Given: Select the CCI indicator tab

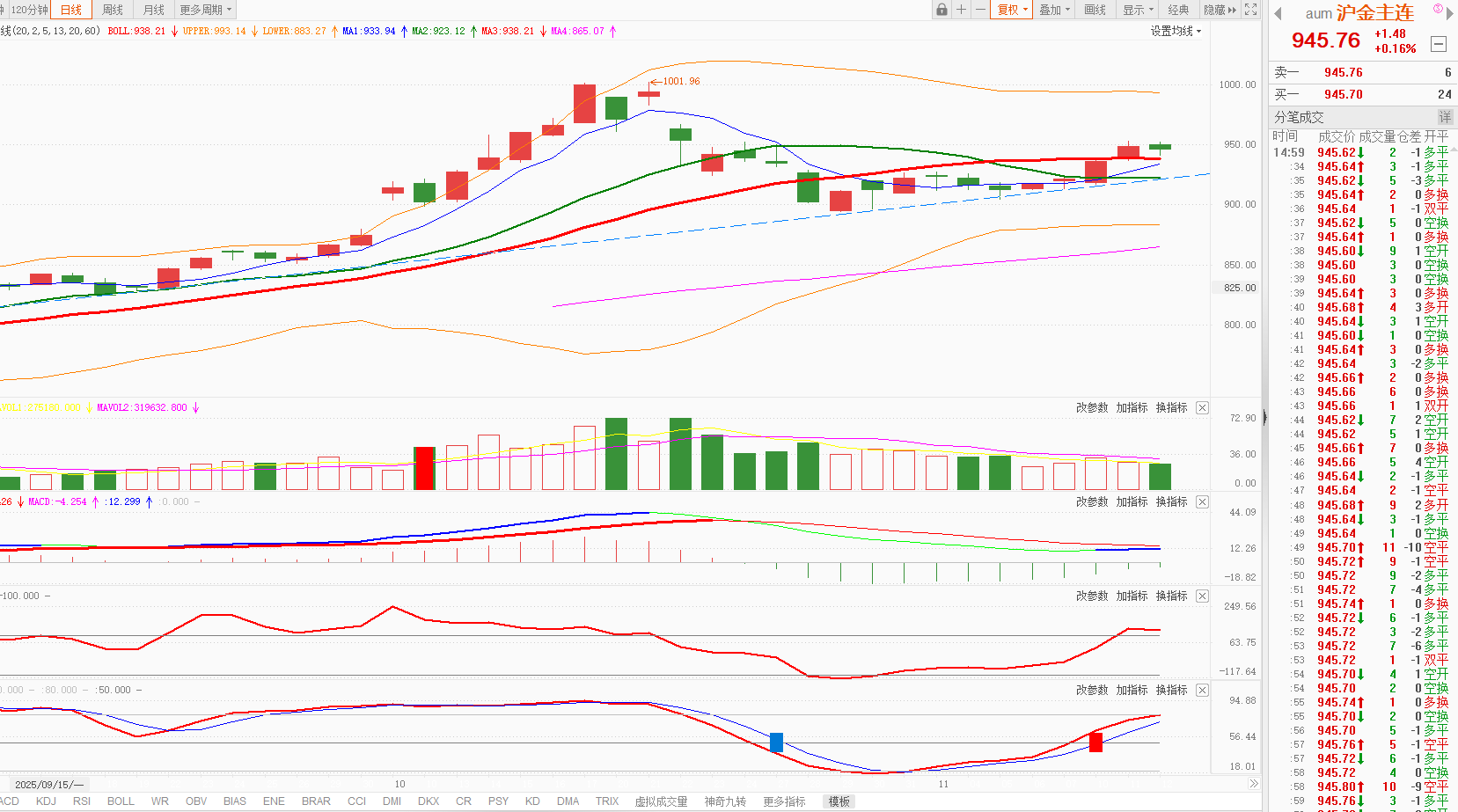Looking at the screenshot, I should (x=356, y=801).
